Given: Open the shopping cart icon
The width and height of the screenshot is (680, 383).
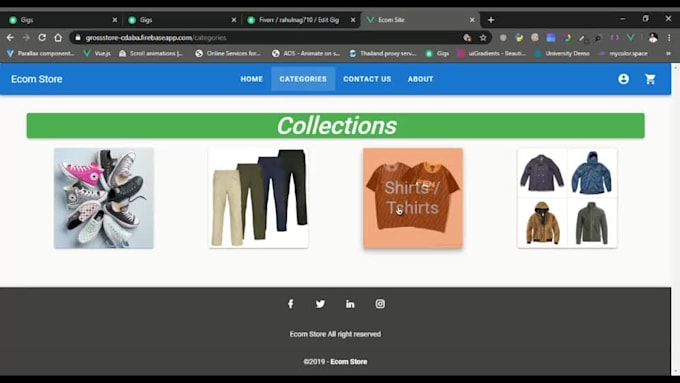Looking at the screenshot, I should click(650, 79).
